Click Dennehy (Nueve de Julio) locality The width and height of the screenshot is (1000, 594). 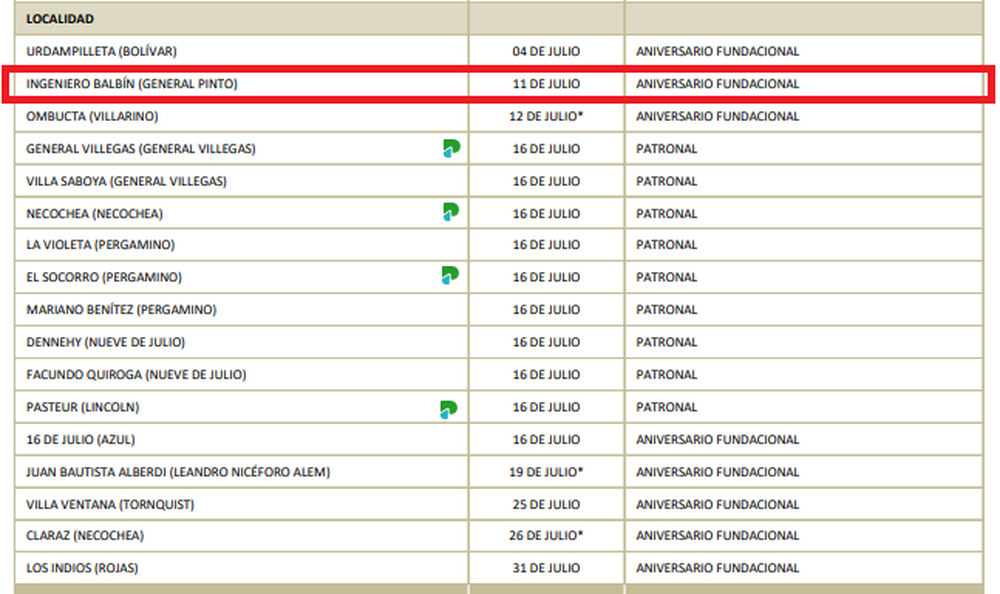pos(105,342)
